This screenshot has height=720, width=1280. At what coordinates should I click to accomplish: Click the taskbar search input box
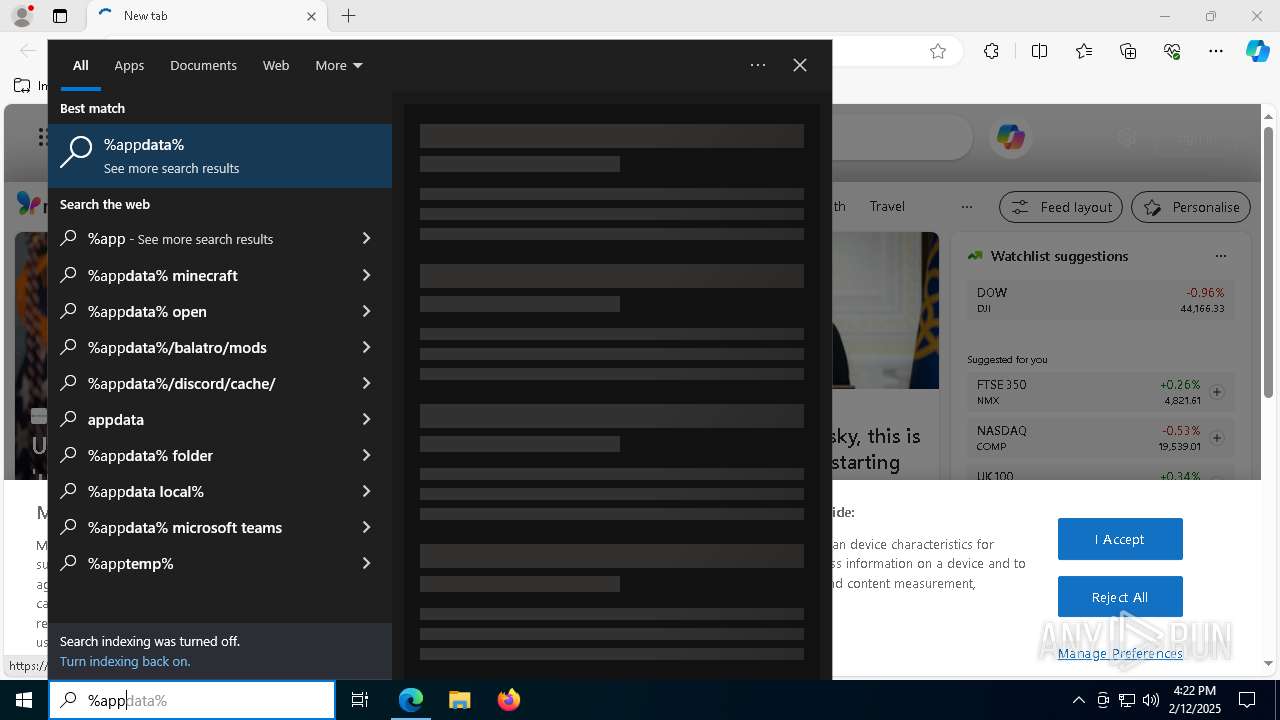(192, 700)
